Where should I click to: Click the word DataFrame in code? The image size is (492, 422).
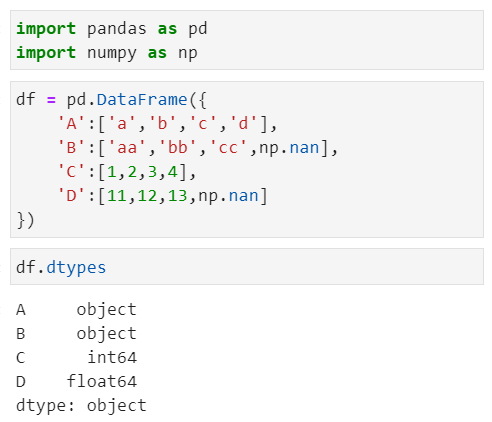pyautogui.click(x=142, y=100)
